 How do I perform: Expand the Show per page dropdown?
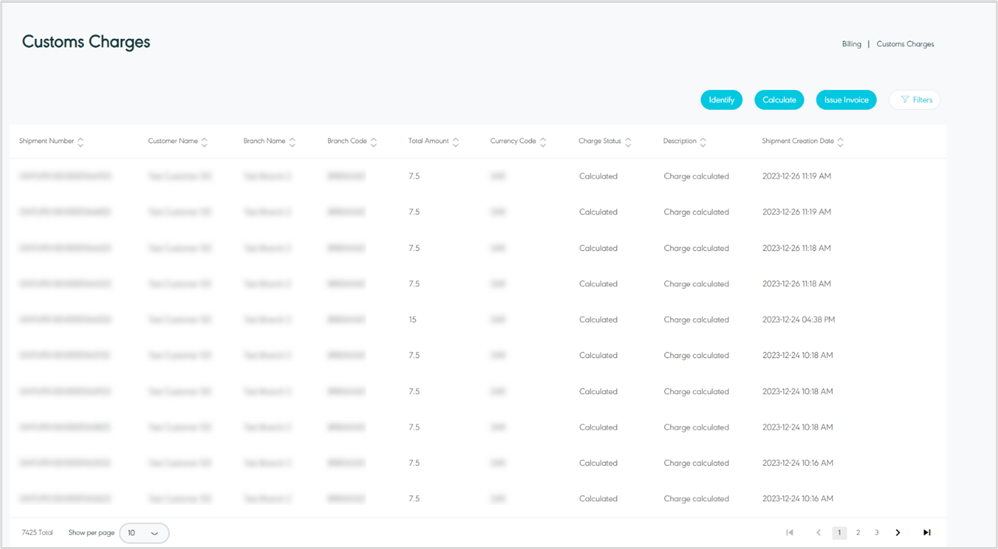click(x=144, y=533)
